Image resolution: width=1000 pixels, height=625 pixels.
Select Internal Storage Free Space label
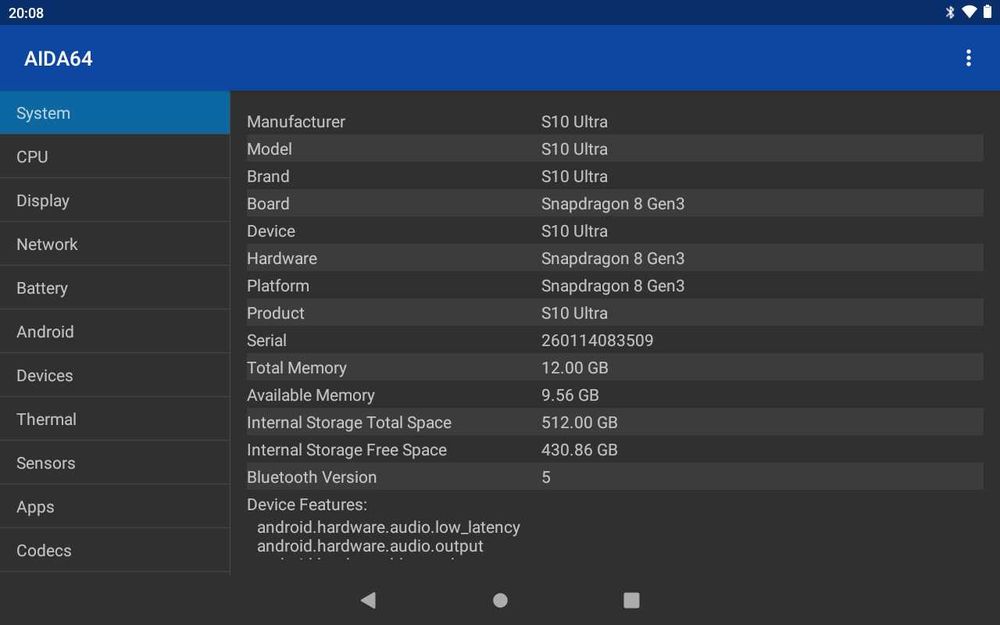(x=347, y=450)
